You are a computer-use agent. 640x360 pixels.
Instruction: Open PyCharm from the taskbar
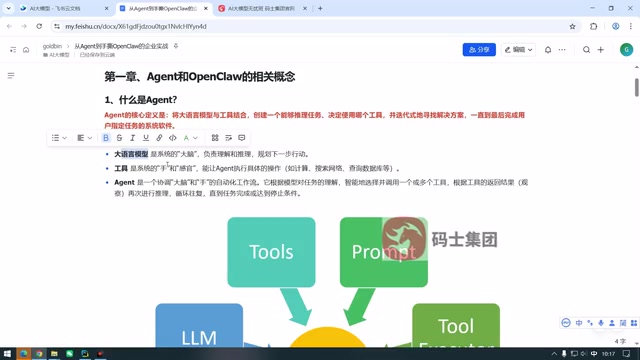(x=85, y=353)
